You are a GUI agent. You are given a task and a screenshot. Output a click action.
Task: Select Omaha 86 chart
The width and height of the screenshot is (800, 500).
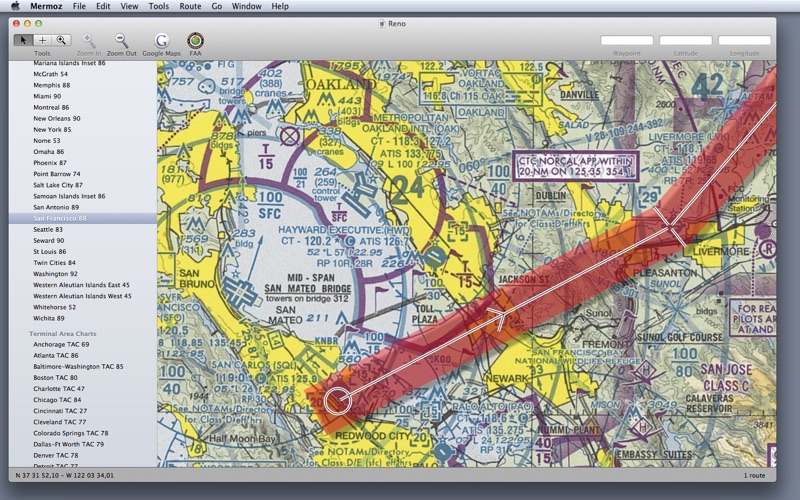[x=48, y=152]
